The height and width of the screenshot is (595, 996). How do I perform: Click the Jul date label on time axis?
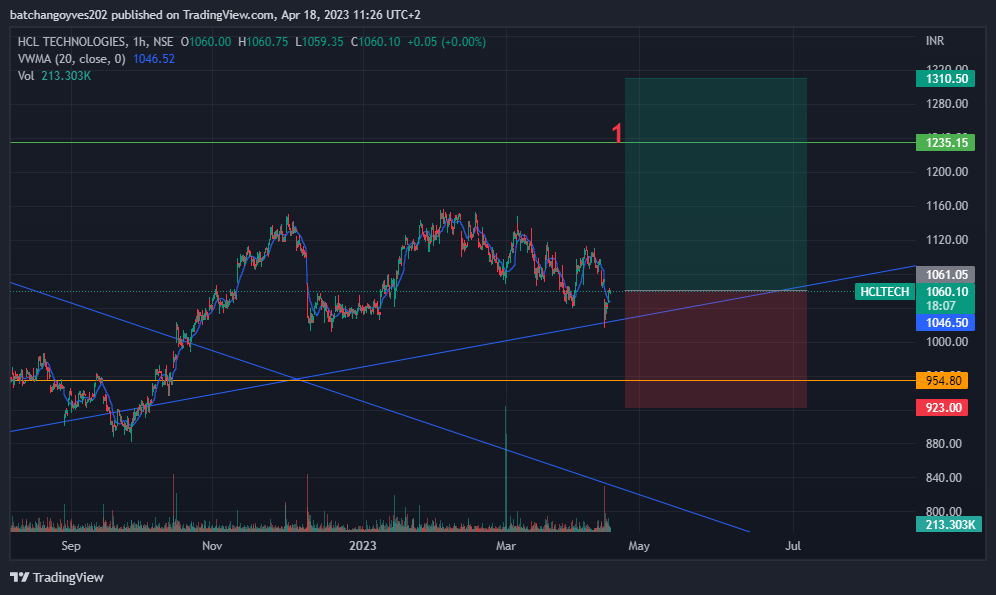pyautogui.click(x=793, y=546)
